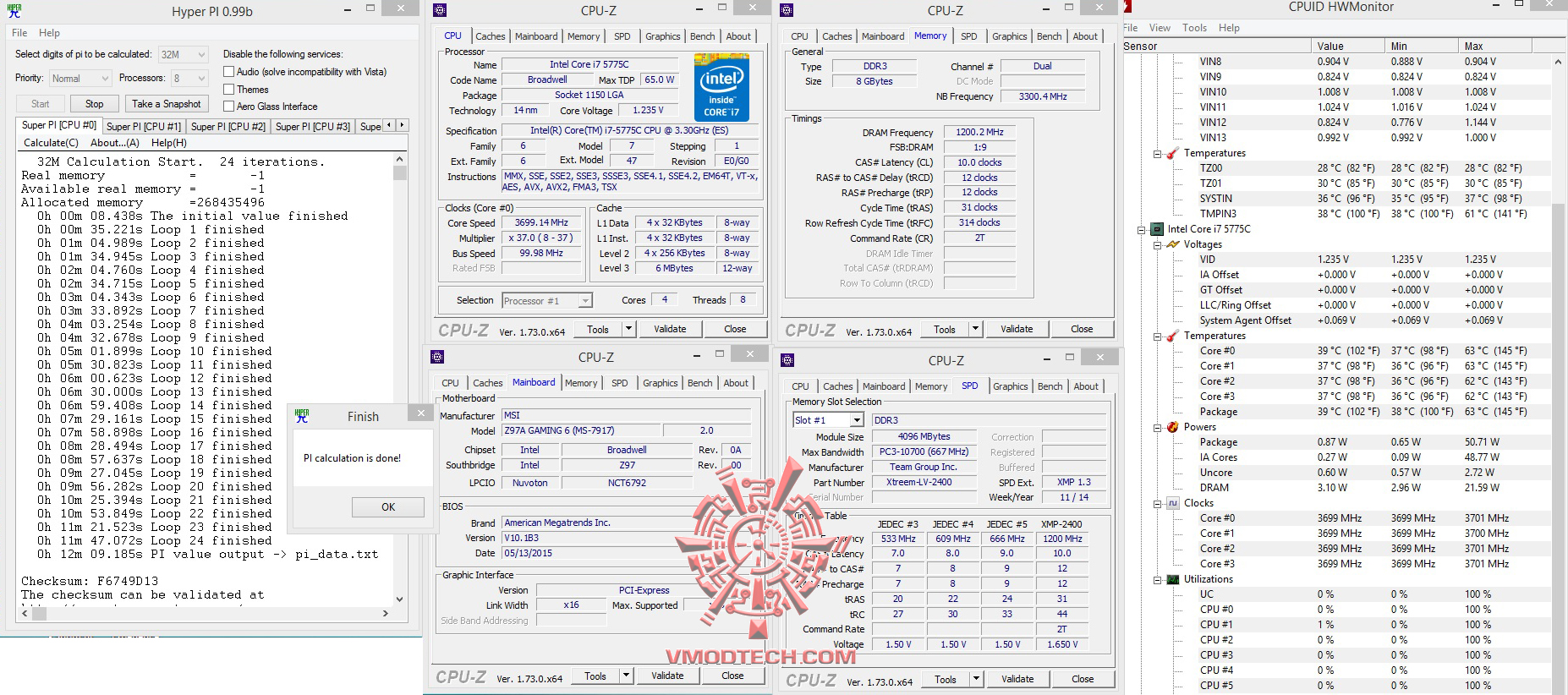The image size is (1568, 695).
Task: Collapse the Voltages group in HWMonitor
Action: coord(1157,244)
